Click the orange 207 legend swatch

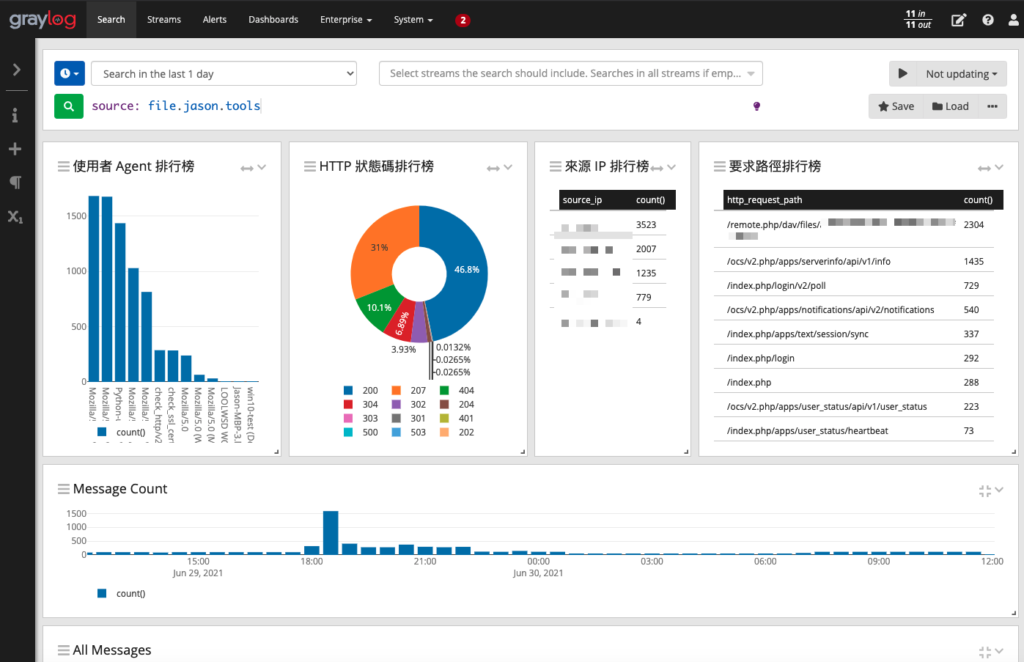(x=396, y=390)
